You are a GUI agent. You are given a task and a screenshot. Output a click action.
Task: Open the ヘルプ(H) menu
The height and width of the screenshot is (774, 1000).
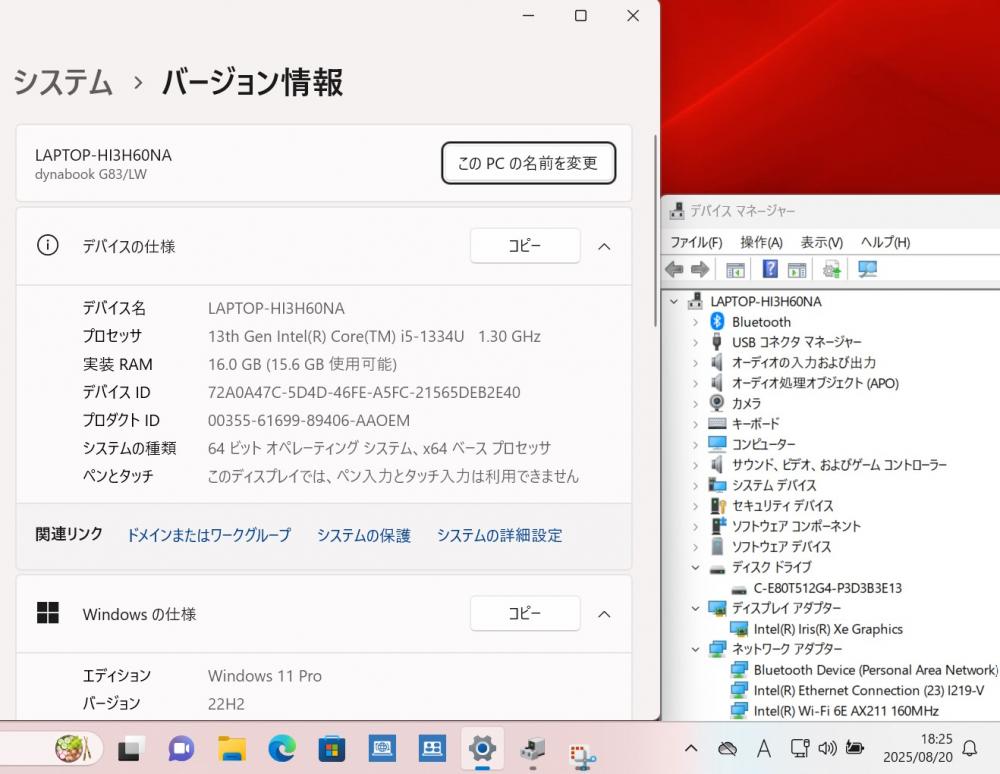point(885,242)
